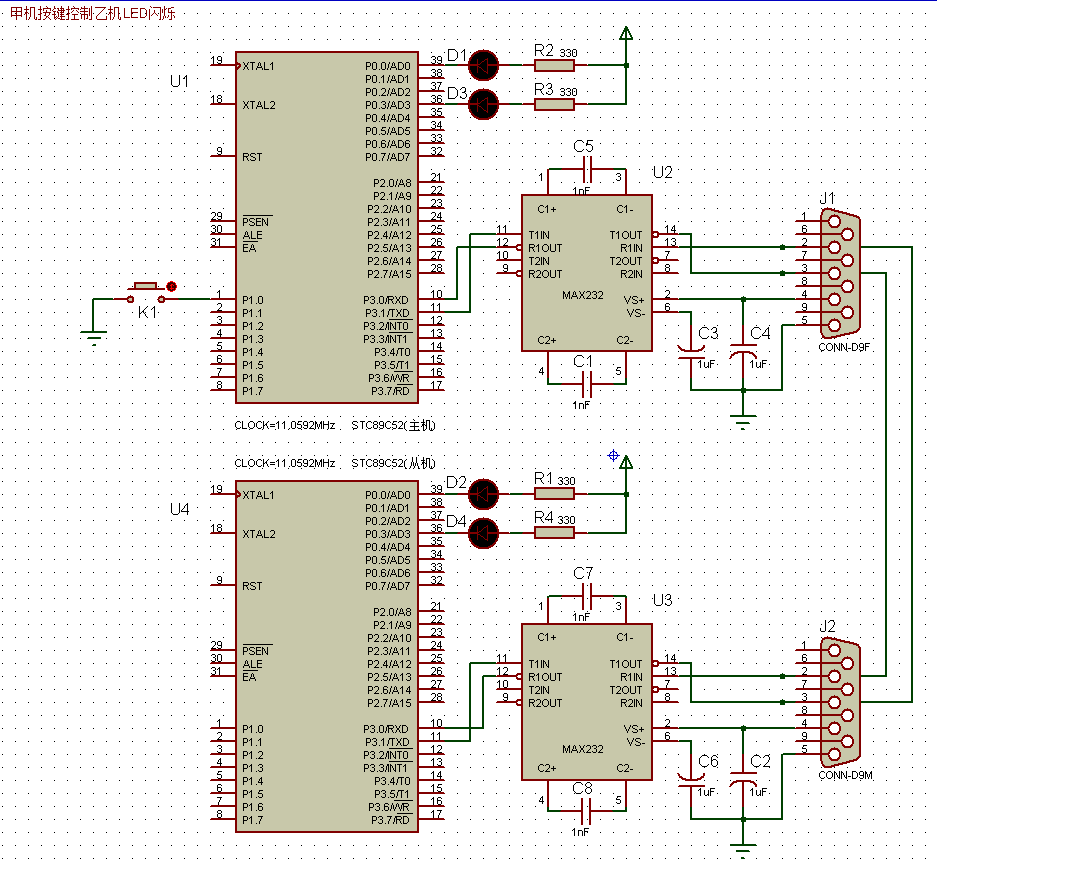Click the CONN-D9F label
This screenshot has height=869, width=1066.
[844, 347]
